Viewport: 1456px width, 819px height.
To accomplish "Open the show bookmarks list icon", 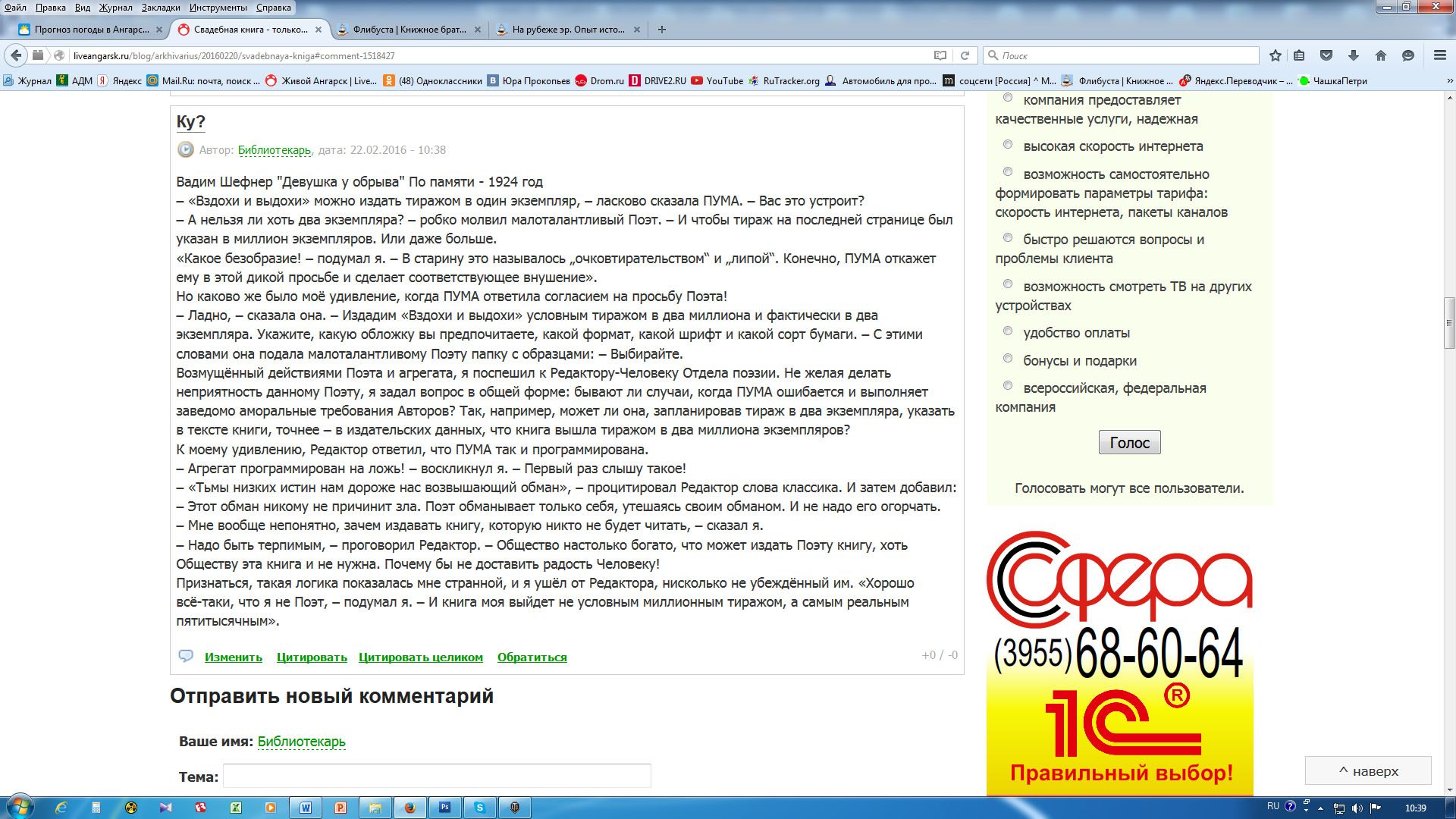I will coord(1299,55).
